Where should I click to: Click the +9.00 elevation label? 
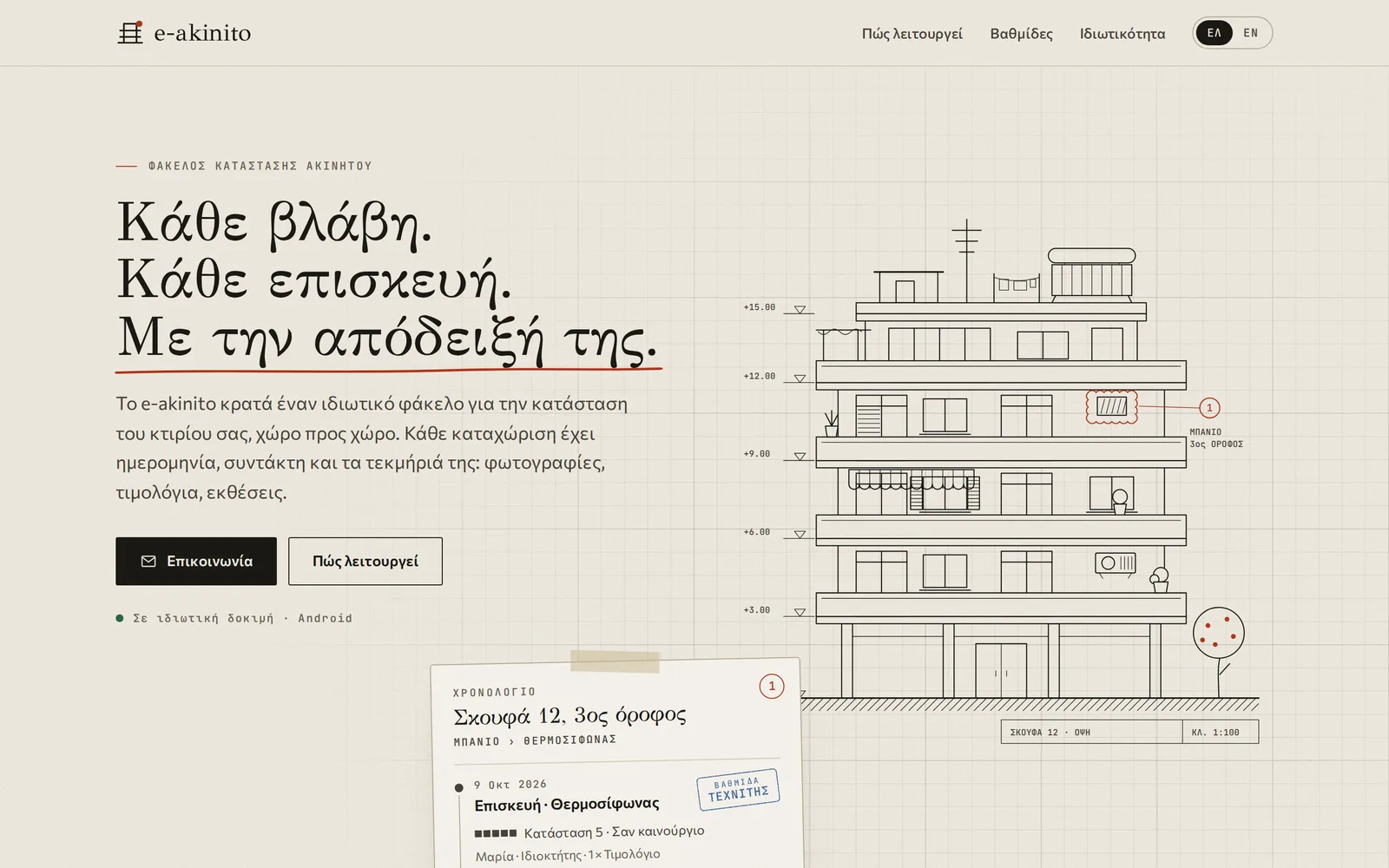pos(757,454)
